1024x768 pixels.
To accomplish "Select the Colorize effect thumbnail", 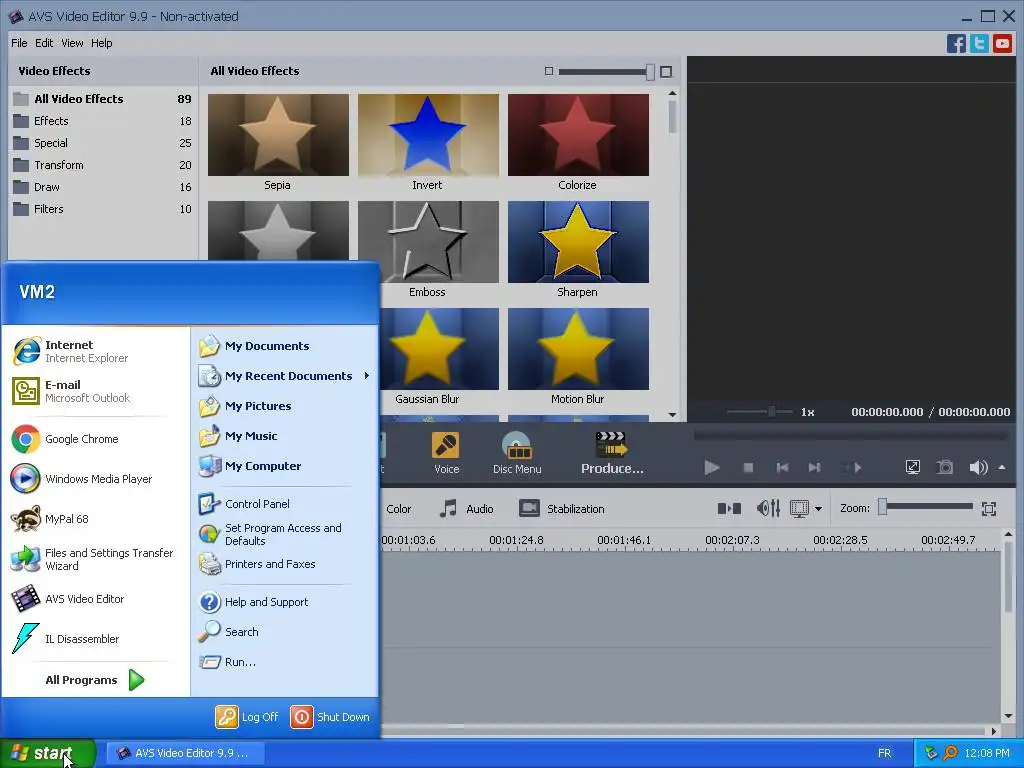I will [x=579, y=135].
